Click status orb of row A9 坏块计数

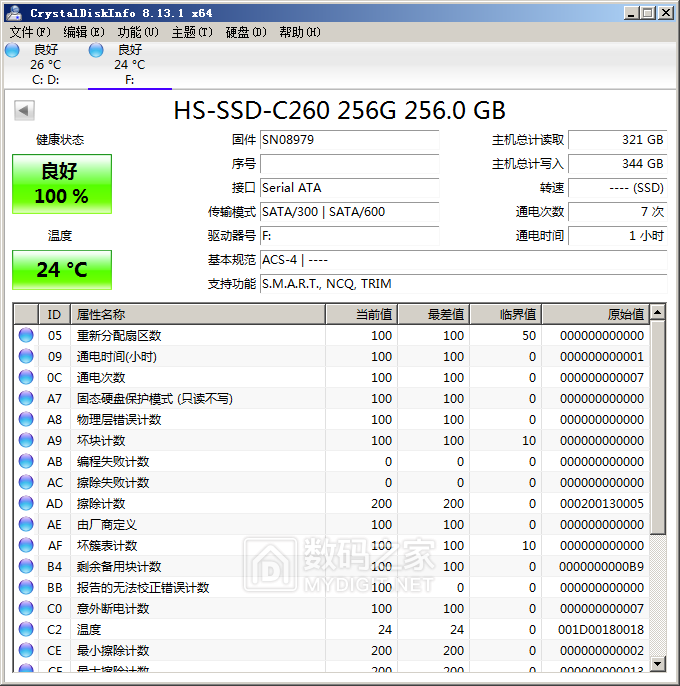tap(26, 441)
